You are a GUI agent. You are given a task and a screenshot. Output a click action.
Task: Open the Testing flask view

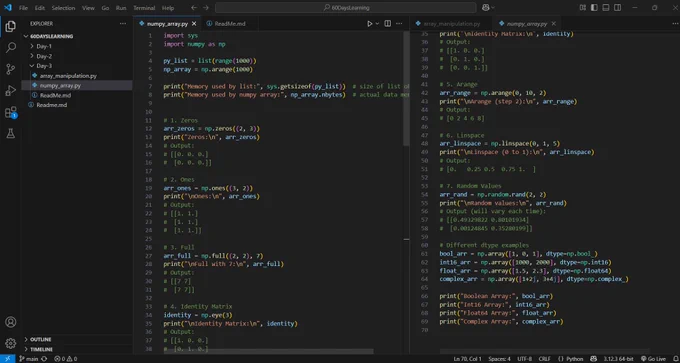point(10,134)
